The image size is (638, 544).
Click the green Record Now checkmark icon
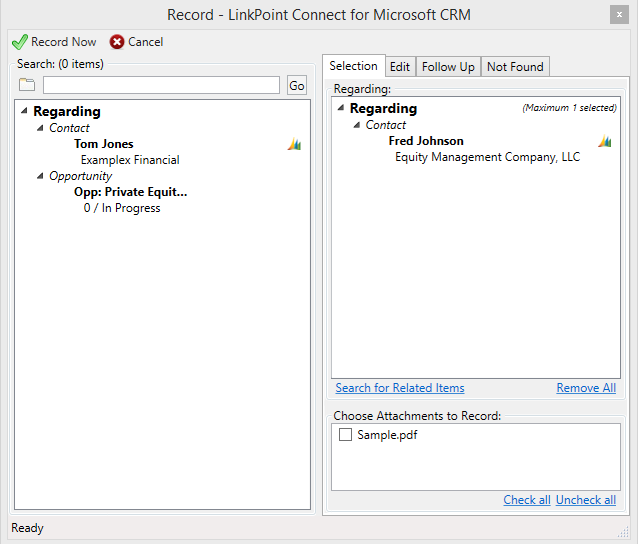(x=20, y=42)
